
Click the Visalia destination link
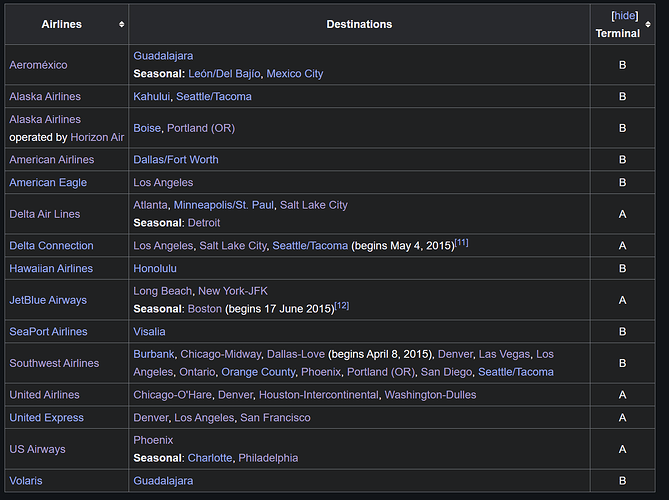(x=149, y=331)
